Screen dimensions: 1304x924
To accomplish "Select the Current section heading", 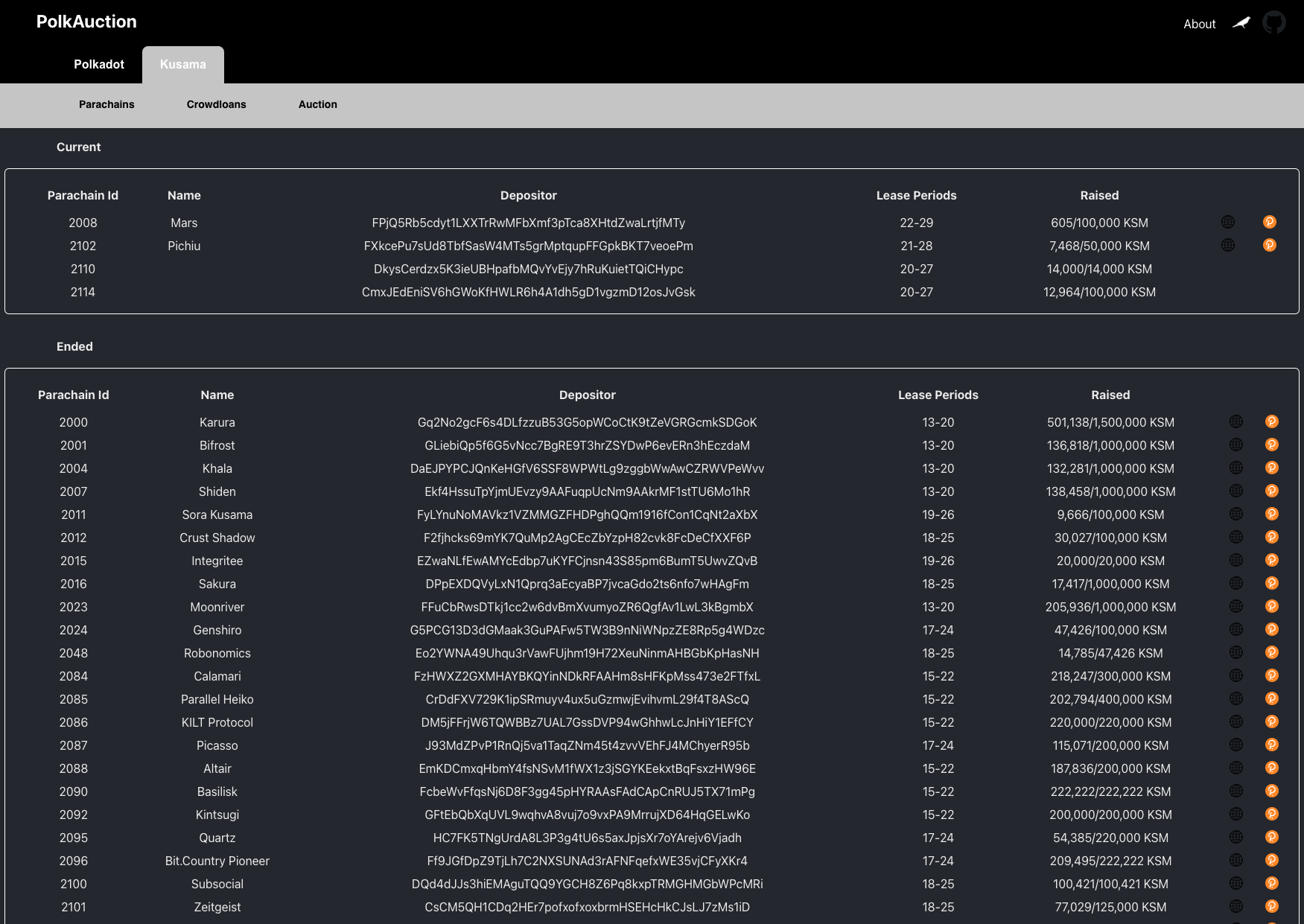I will [78, 147].
